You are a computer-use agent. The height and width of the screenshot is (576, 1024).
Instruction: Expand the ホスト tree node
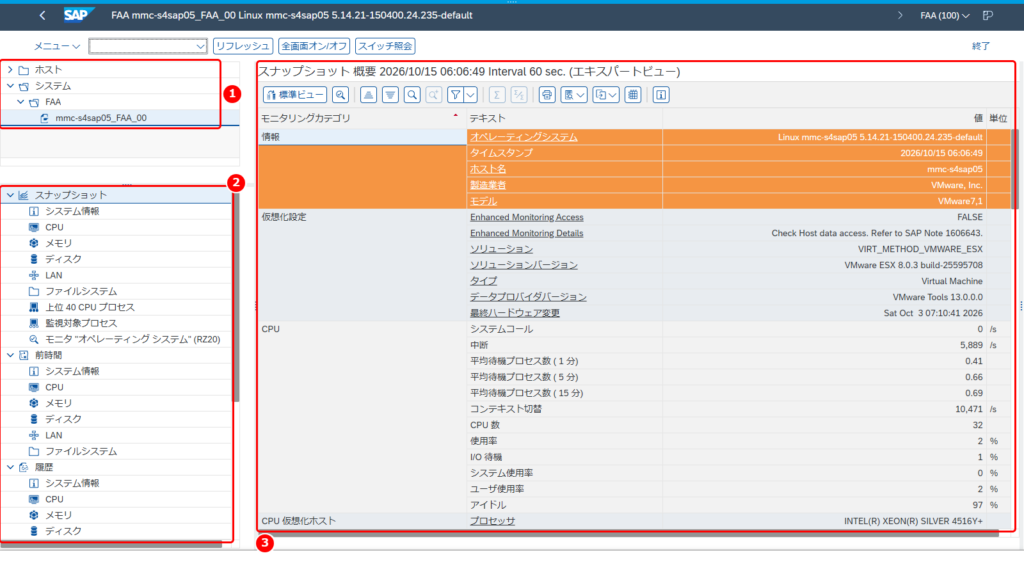click(10, 69)
